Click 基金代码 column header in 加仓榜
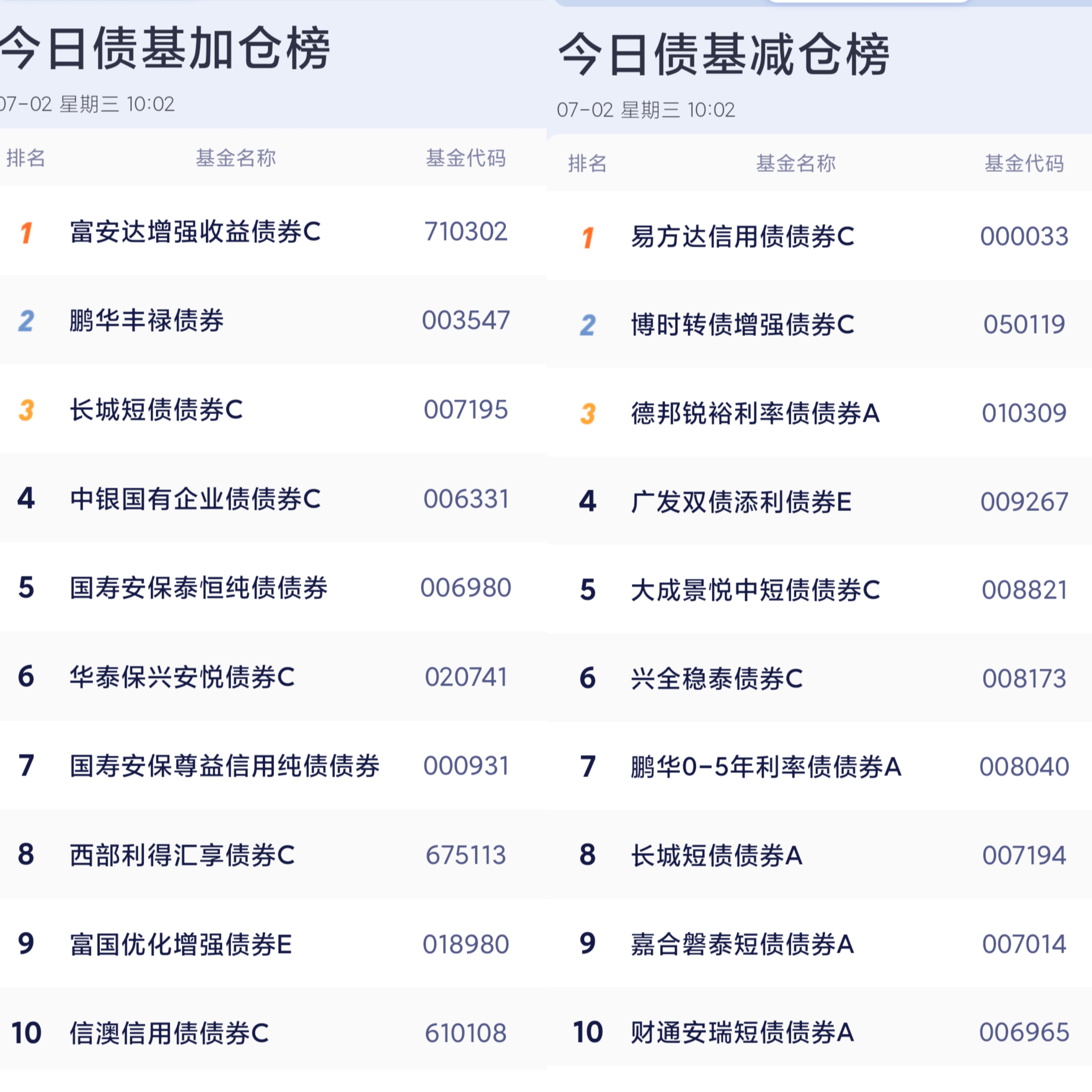The height and width of the screenshot is (1092, 1092). point(466,158)
